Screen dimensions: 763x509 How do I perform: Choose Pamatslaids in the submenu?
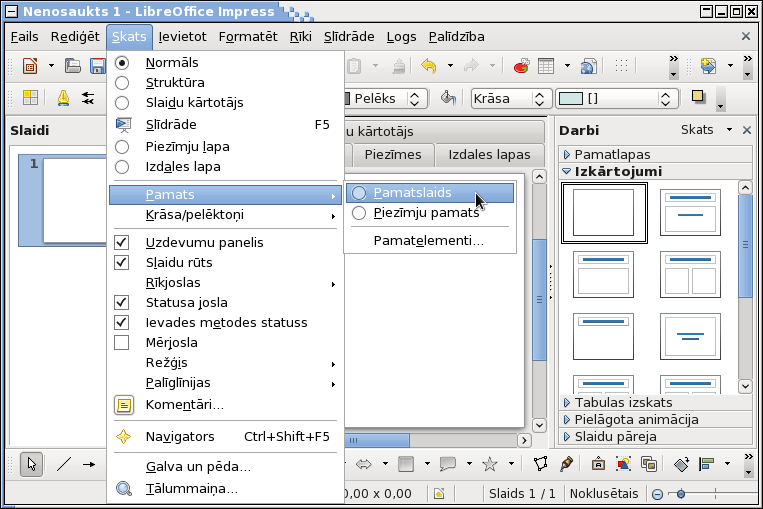tap(430, 193)
